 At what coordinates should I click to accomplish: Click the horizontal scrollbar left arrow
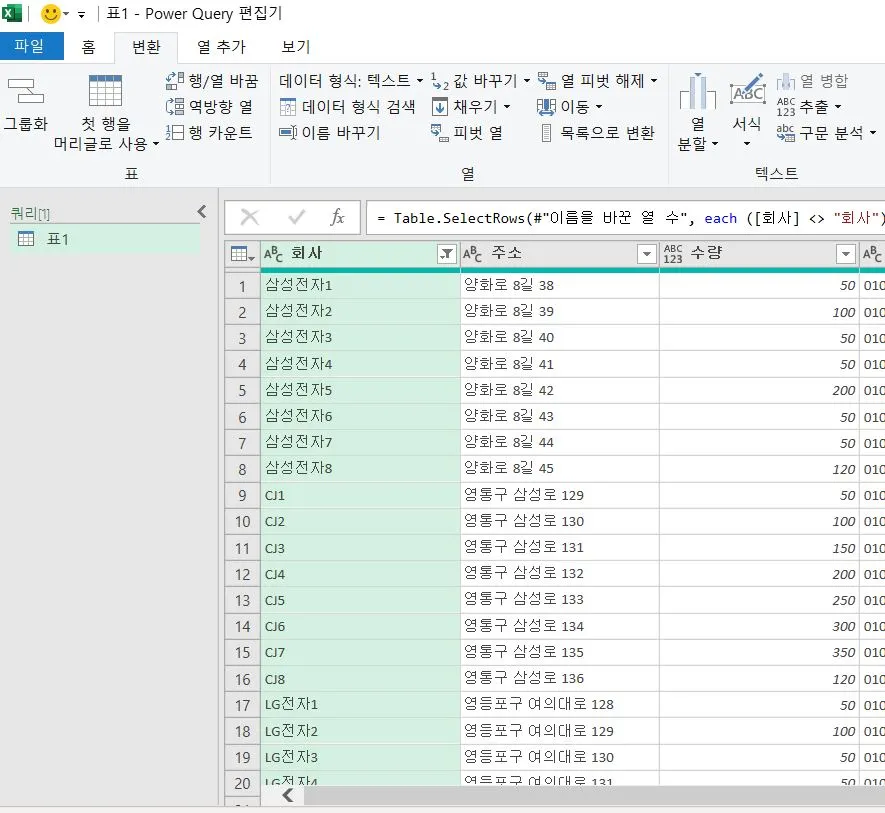coord(288,795)
